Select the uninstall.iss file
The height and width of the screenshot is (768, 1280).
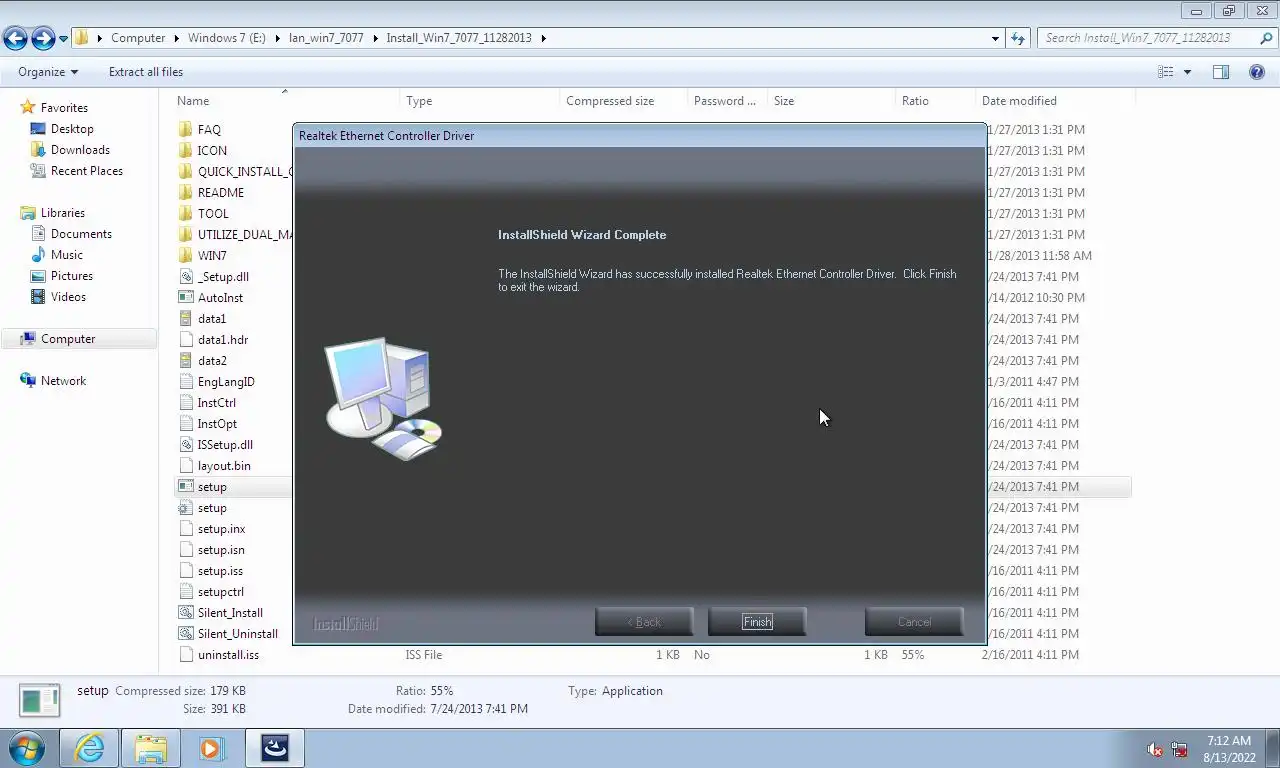point(228,655)
